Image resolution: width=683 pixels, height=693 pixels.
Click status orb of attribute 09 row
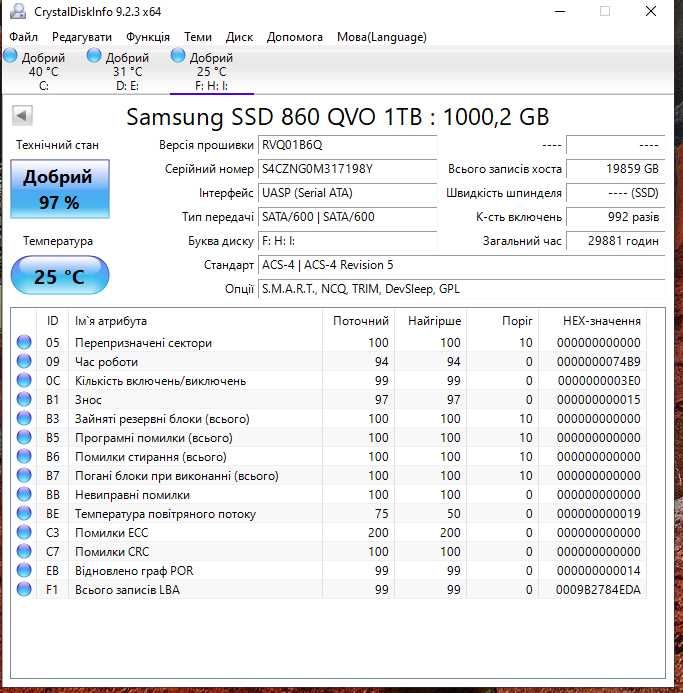click(x=24, y=361)
